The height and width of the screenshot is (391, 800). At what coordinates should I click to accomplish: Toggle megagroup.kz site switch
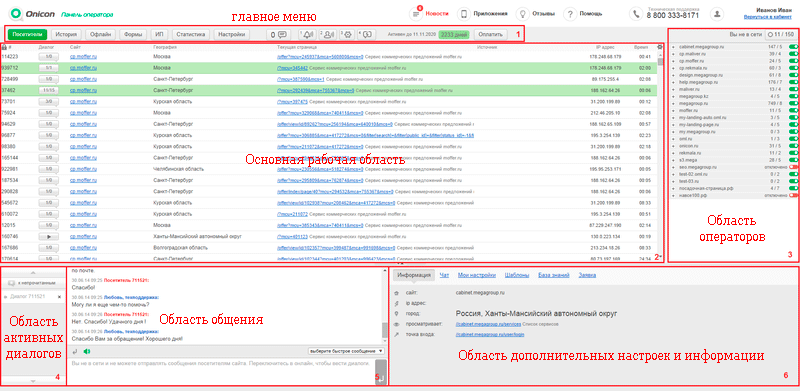[793, 96]
